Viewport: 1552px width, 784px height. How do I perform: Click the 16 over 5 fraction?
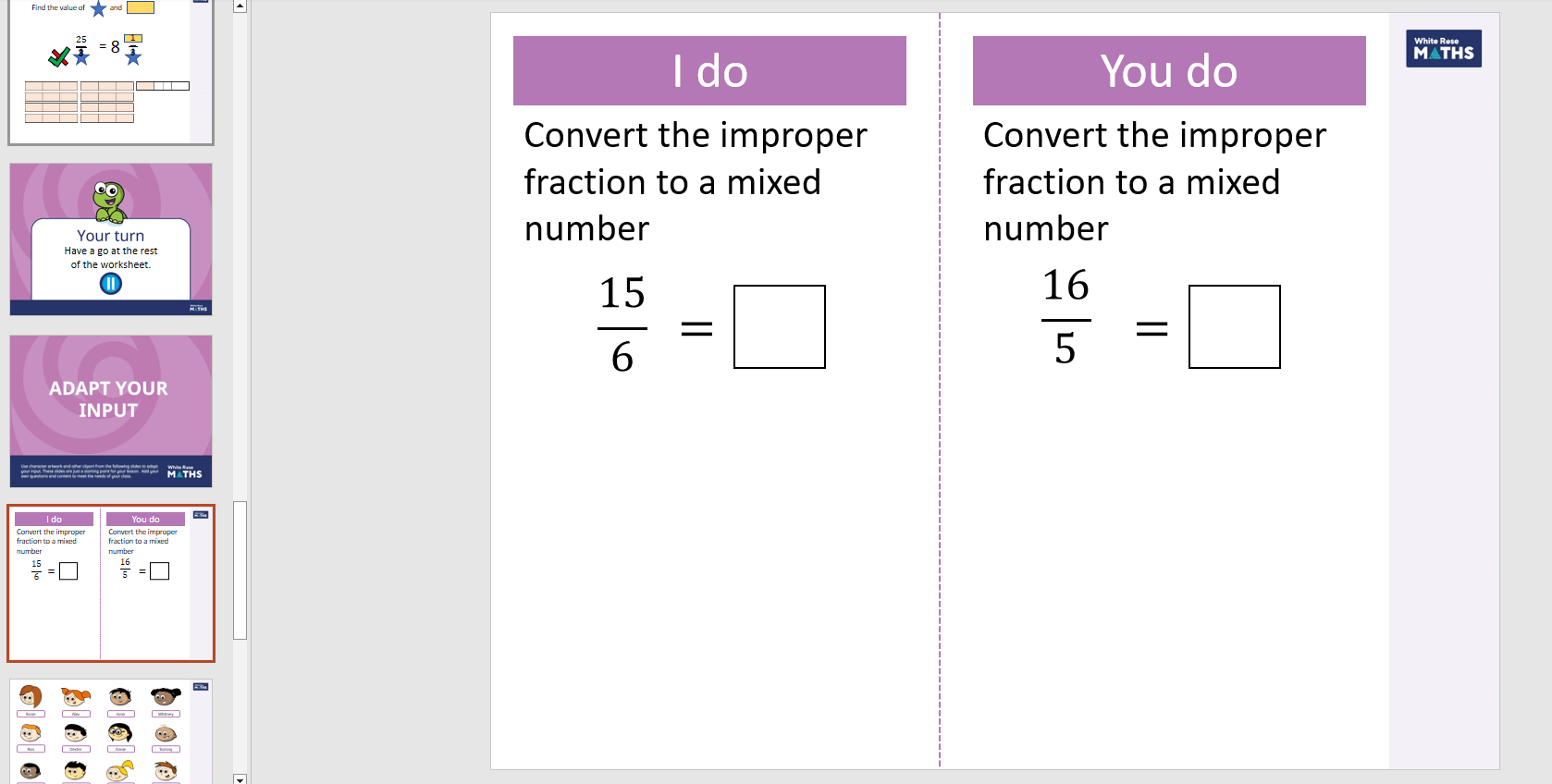tap(1065, 318)
